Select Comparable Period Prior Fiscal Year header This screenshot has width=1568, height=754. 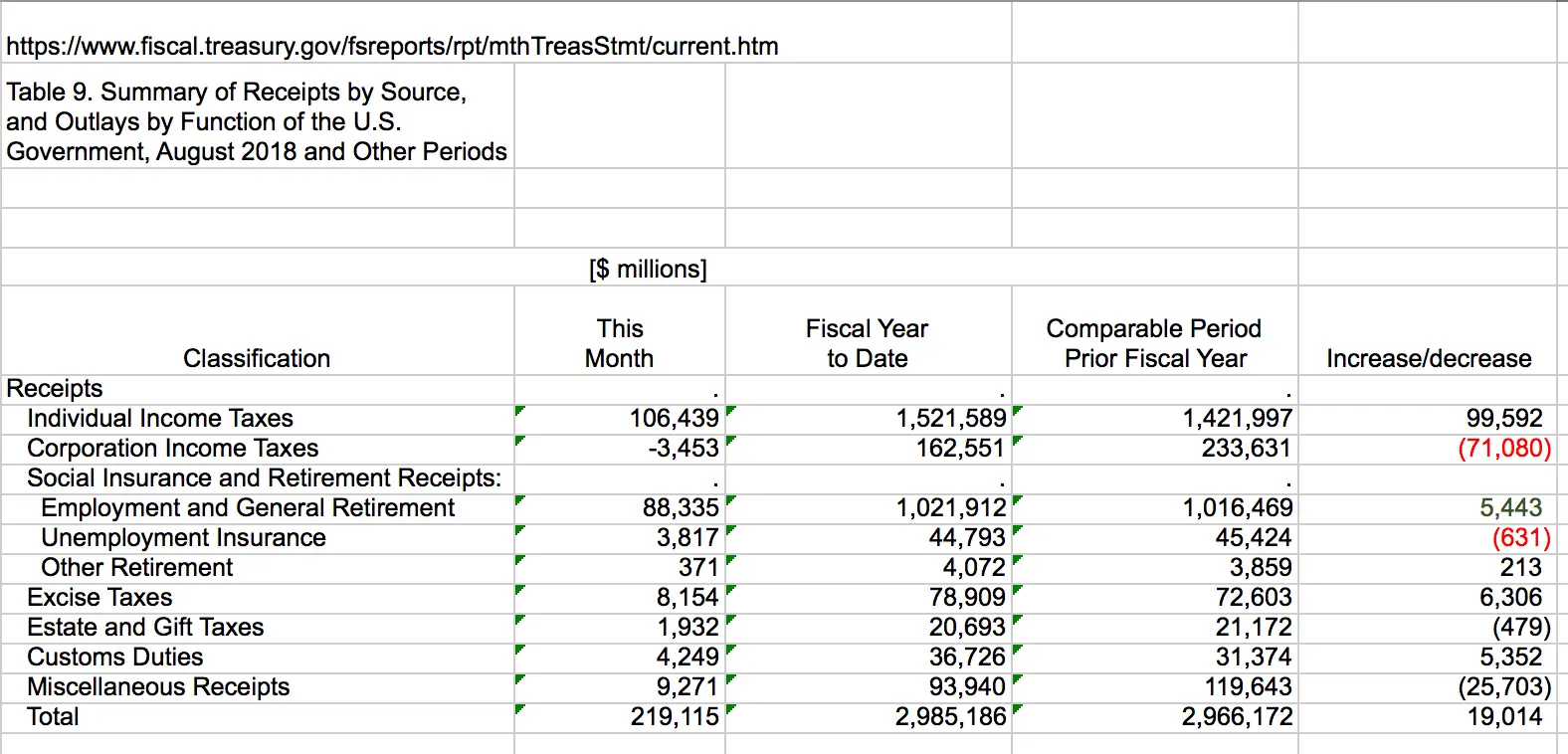point(1154,343)
